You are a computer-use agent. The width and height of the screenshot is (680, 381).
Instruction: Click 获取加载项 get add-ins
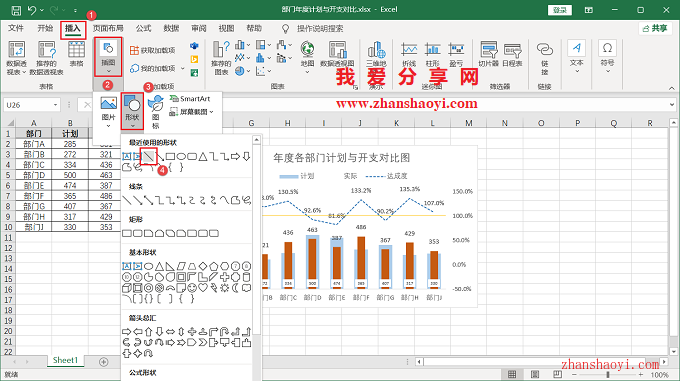point(153,50)
